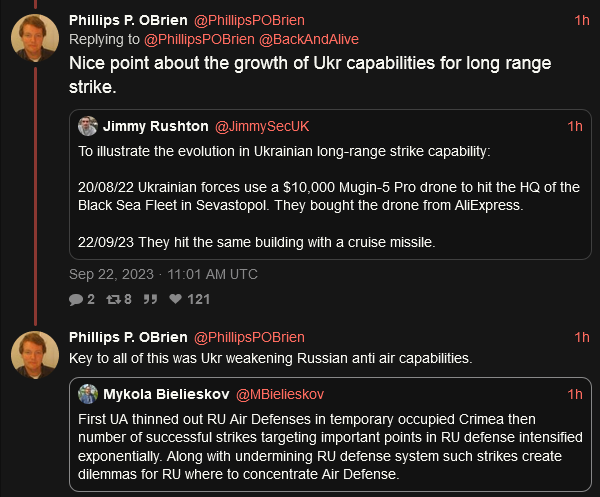Viewport: 600px width, 497px height.
Task: Click the quote tweet icon
Action: click(151, 298)
